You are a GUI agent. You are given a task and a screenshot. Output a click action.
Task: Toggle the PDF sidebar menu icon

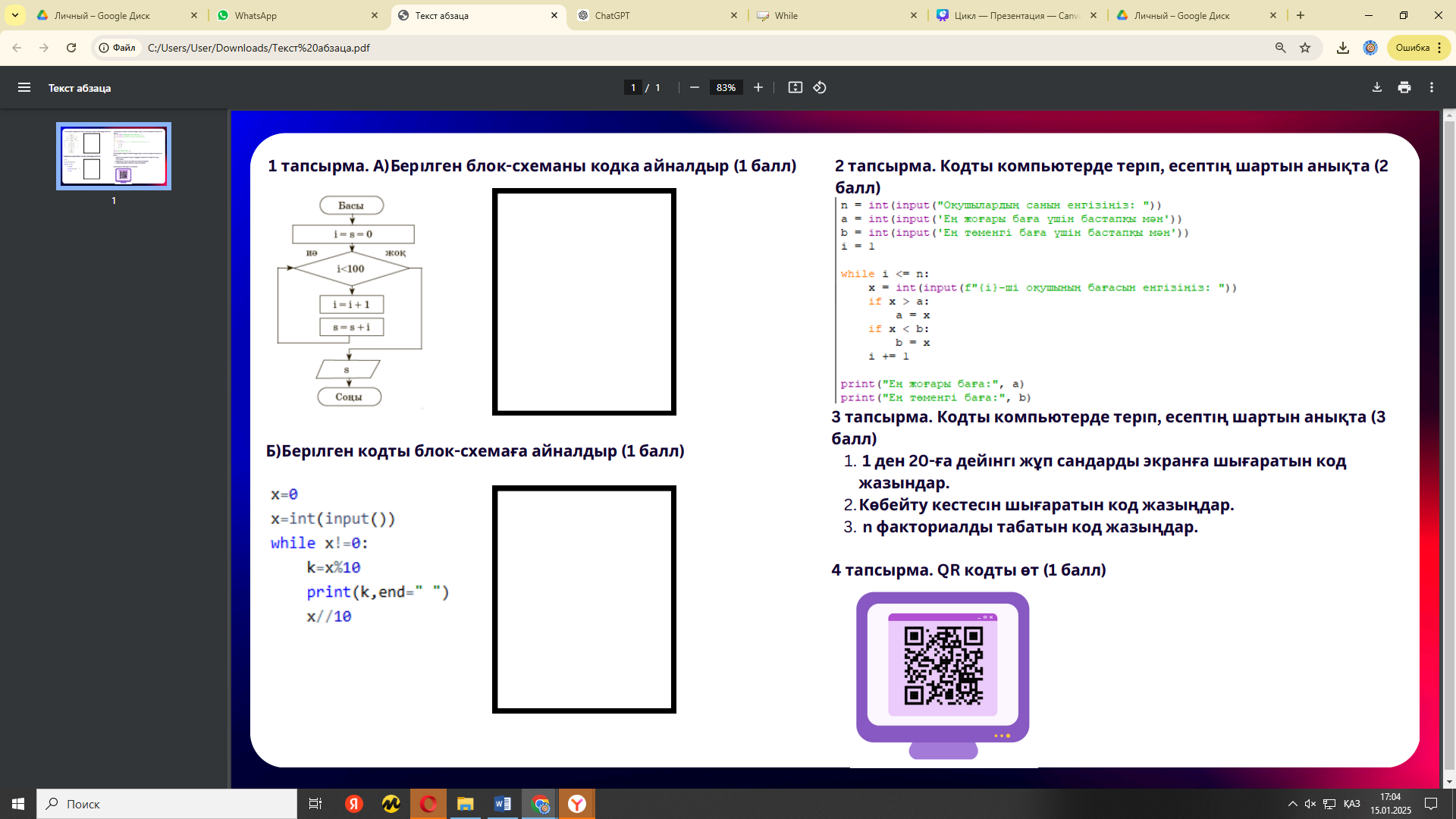pos(24,87)
